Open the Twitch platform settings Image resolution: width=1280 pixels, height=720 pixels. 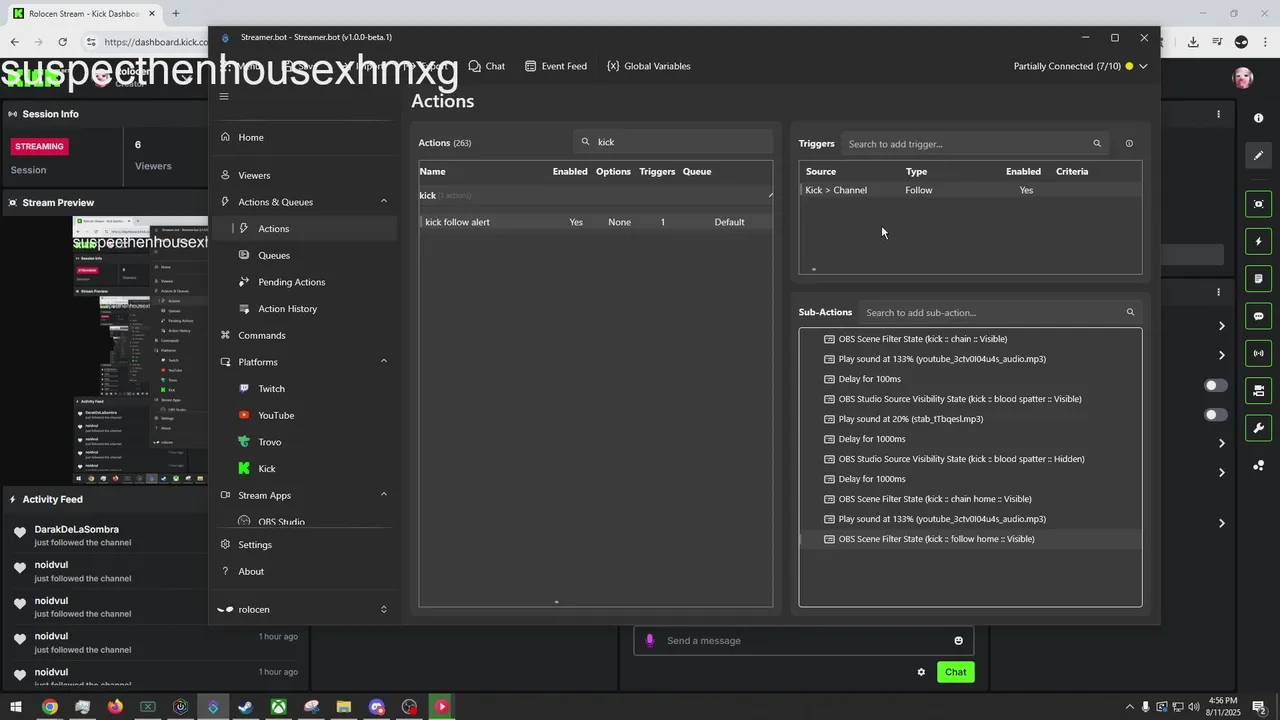tap(271, 389)
